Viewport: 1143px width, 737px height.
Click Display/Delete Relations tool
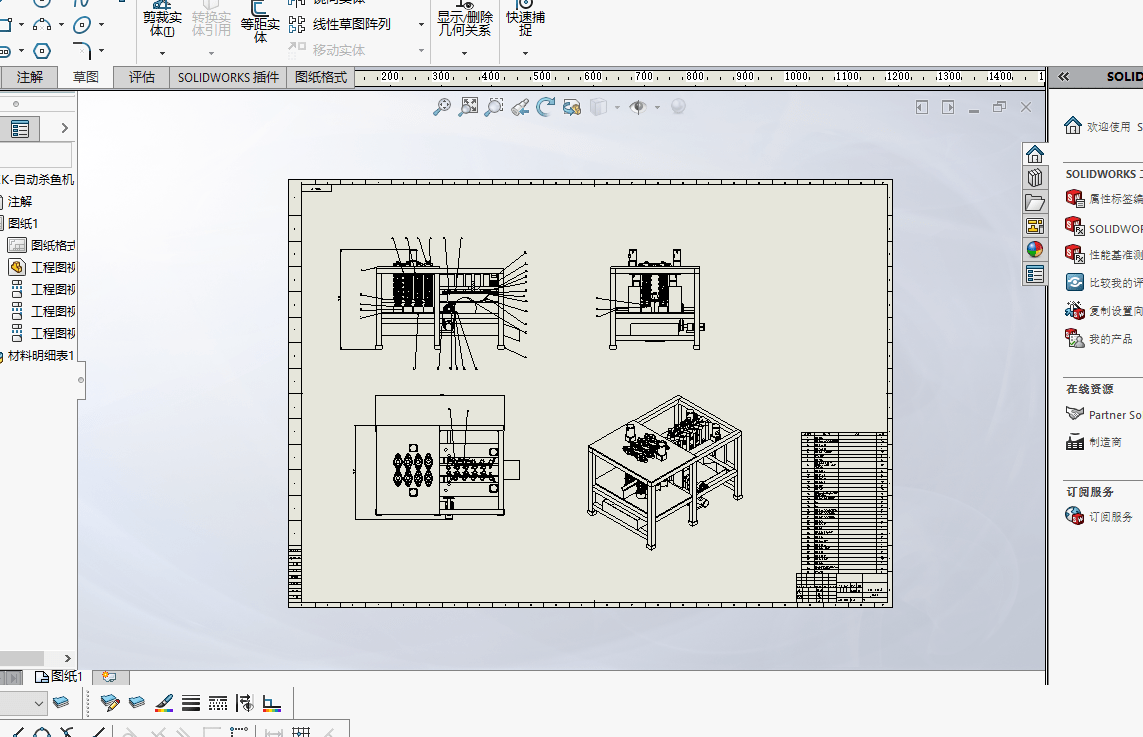464,19
